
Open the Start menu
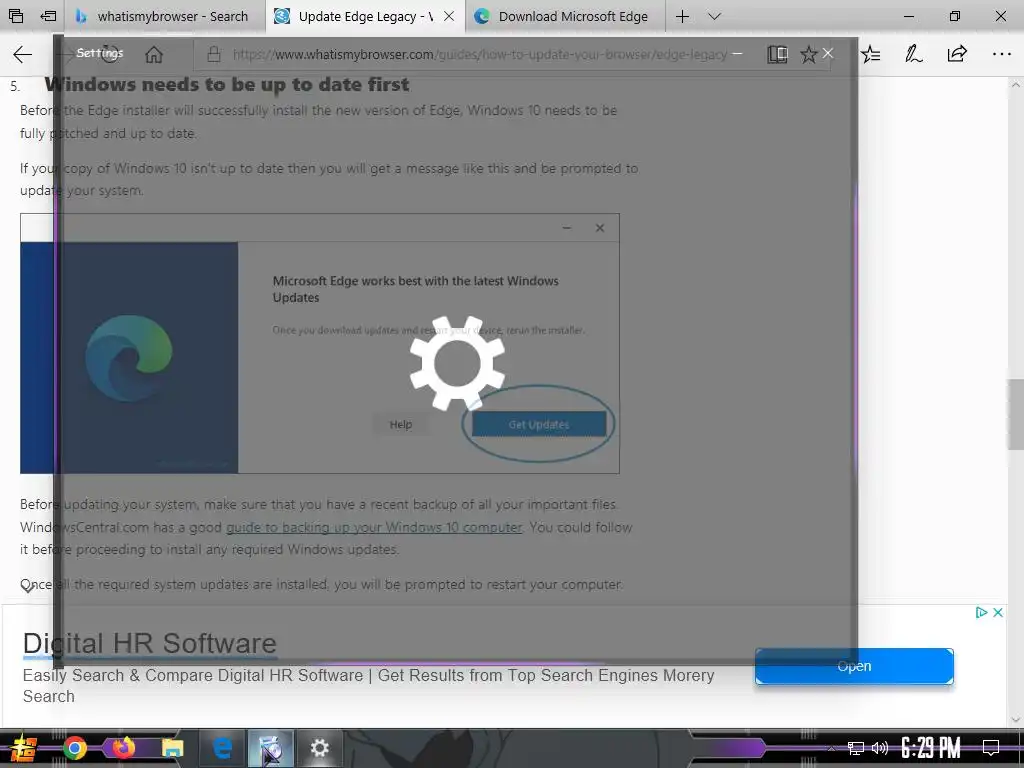point(22,748)
